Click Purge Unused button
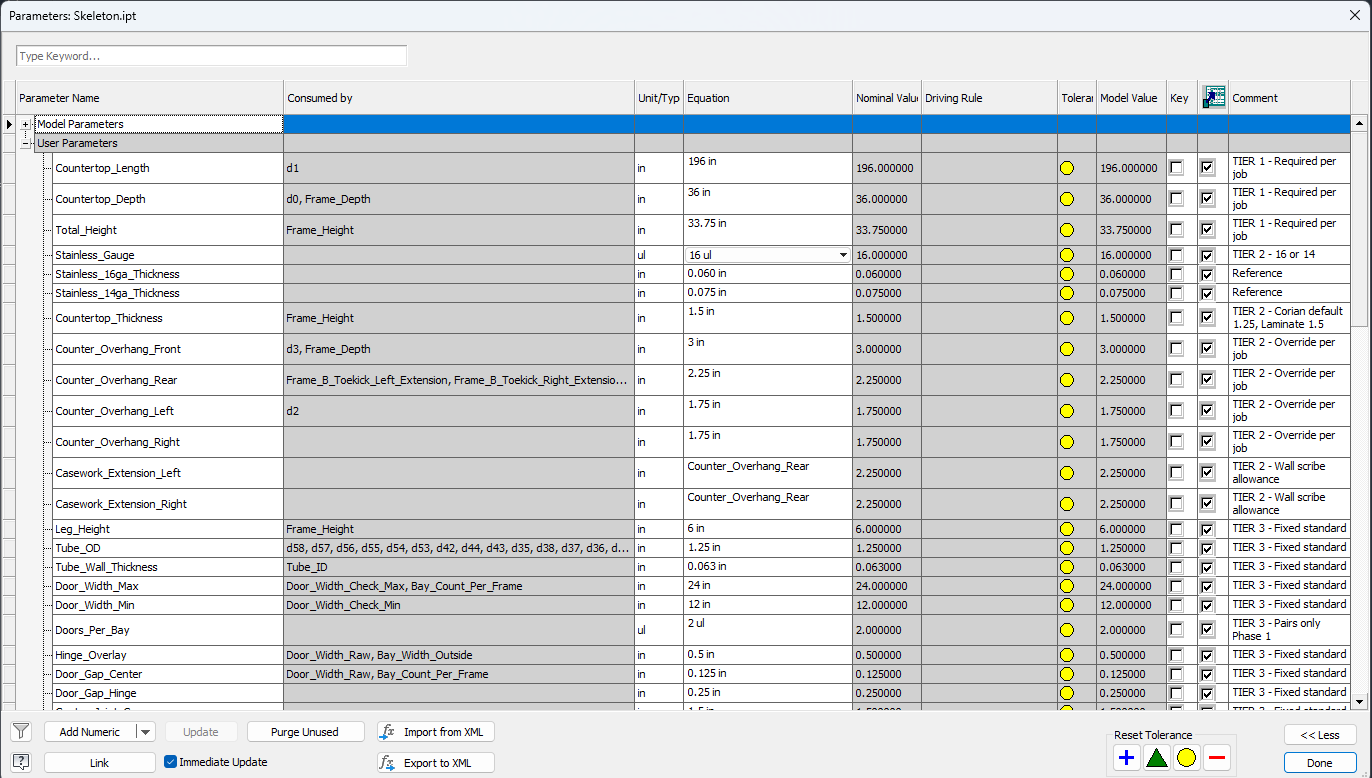 [305, 732]
